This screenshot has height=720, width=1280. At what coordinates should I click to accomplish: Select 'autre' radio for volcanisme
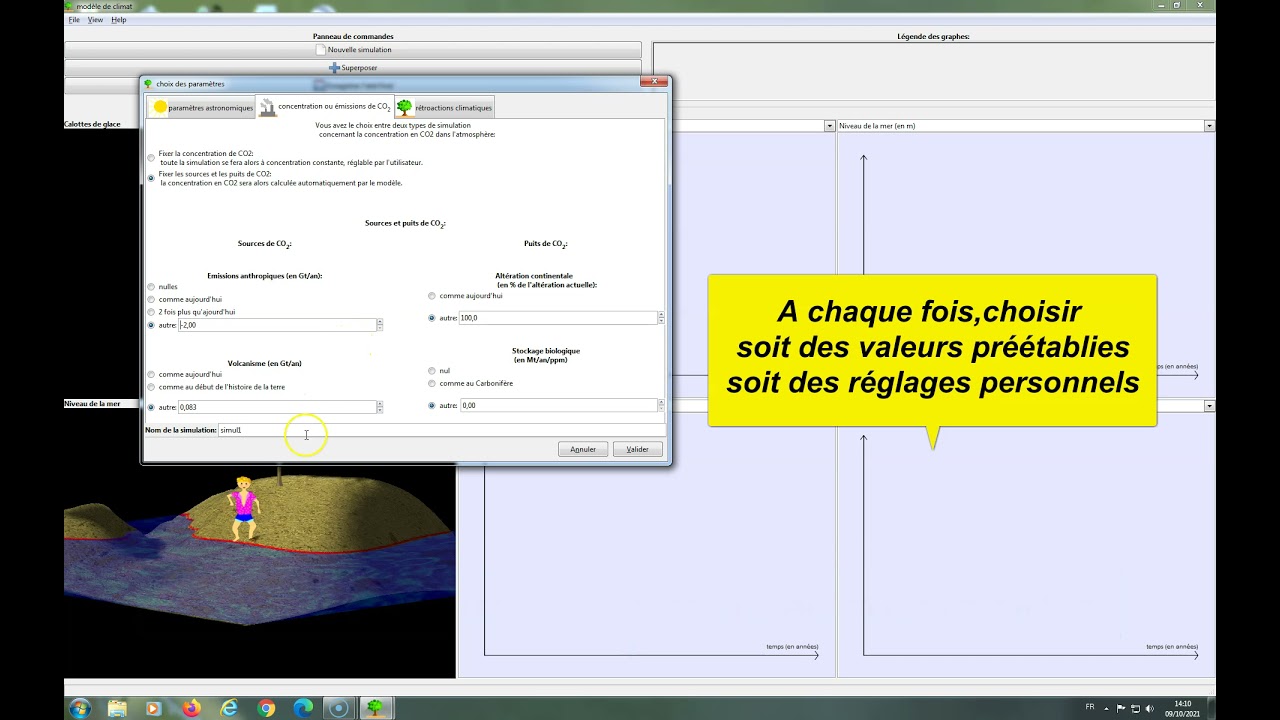click(x=151, y=407)
